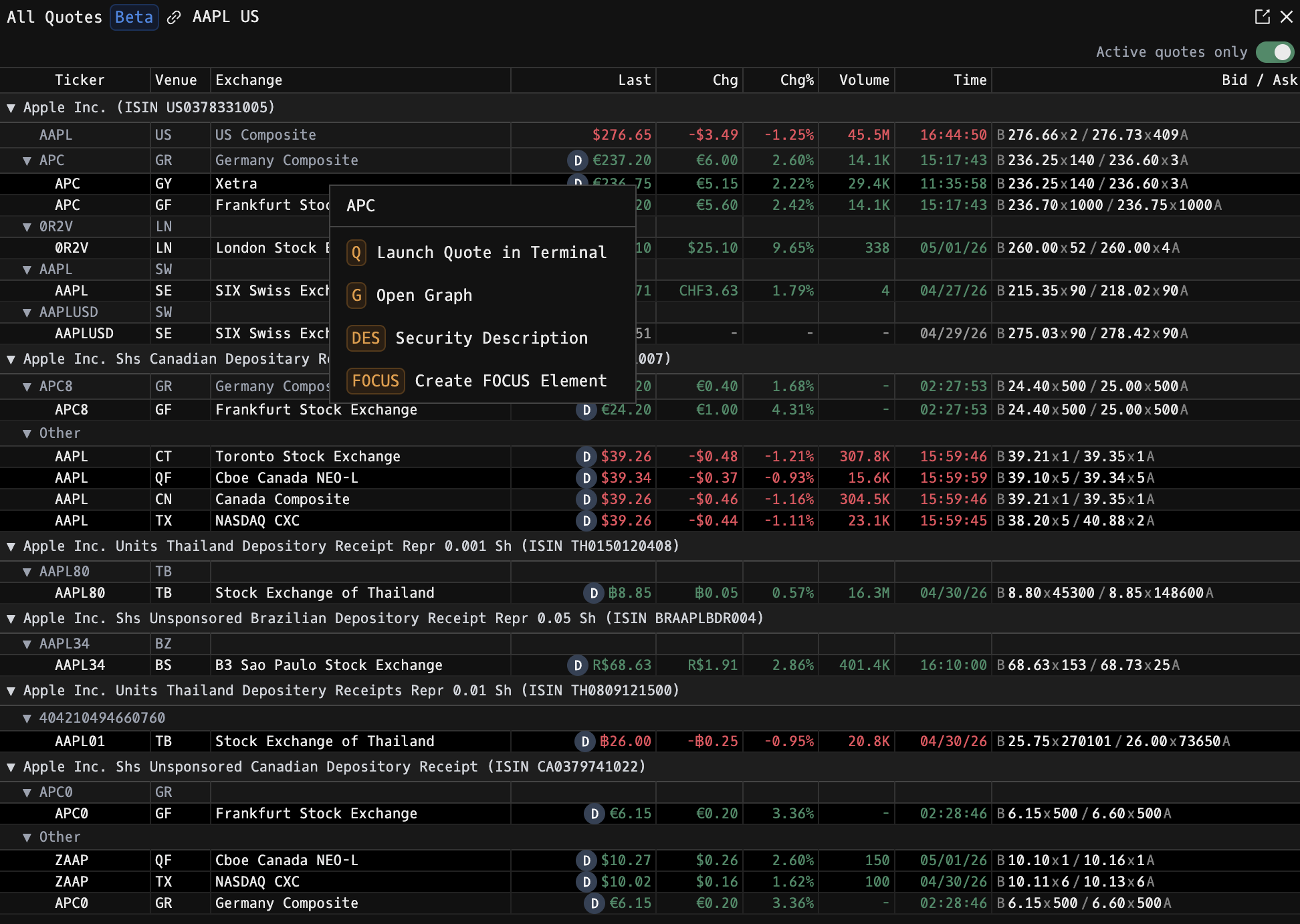Click the D icon on Toronto Stock Exchange row
Viewport: 1300px width, 924px height.
pyautogui.click(x=586, y=457)
